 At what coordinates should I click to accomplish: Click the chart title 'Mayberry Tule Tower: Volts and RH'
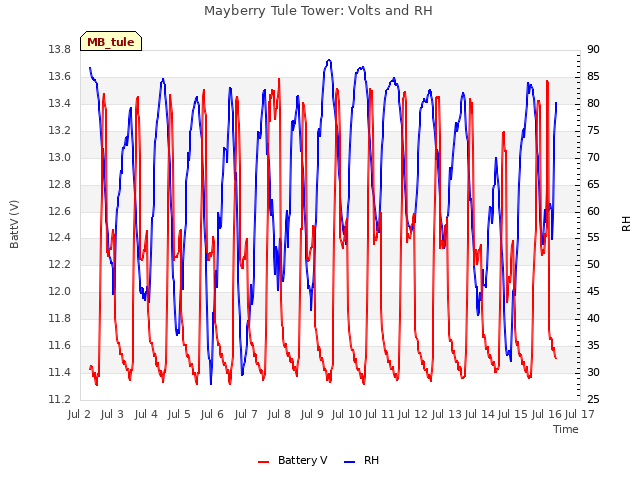click(318, 11)
